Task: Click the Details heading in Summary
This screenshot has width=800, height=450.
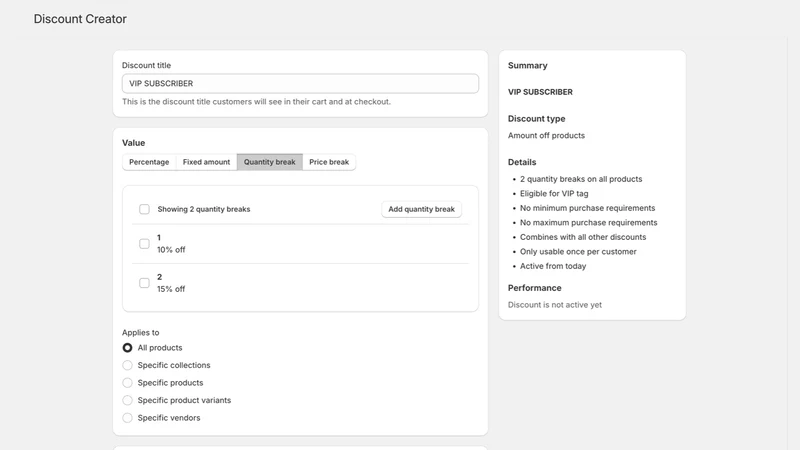Action: (522, 162)
